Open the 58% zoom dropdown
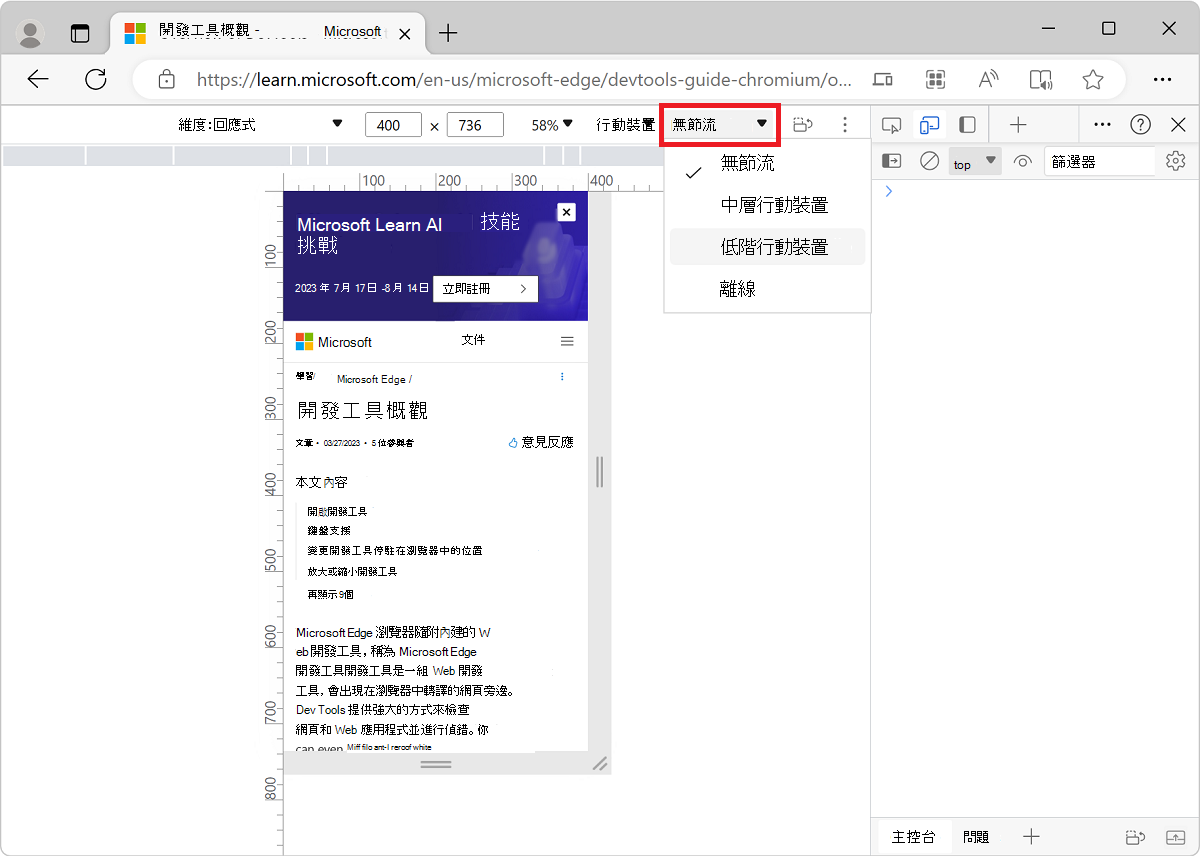 pos(549,124)
